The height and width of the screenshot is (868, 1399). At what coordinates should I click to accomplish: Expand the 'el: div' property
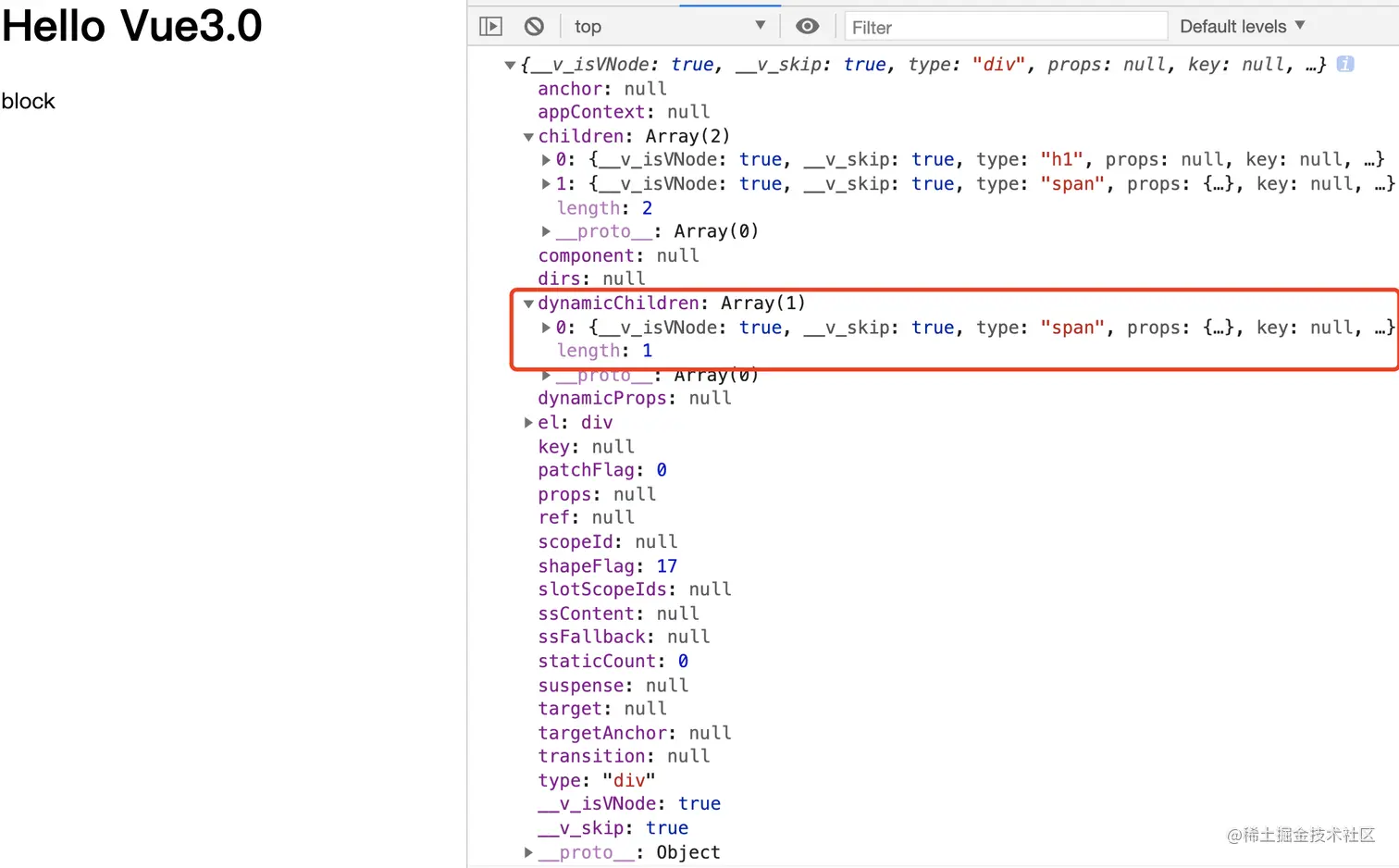coord(528,423)
